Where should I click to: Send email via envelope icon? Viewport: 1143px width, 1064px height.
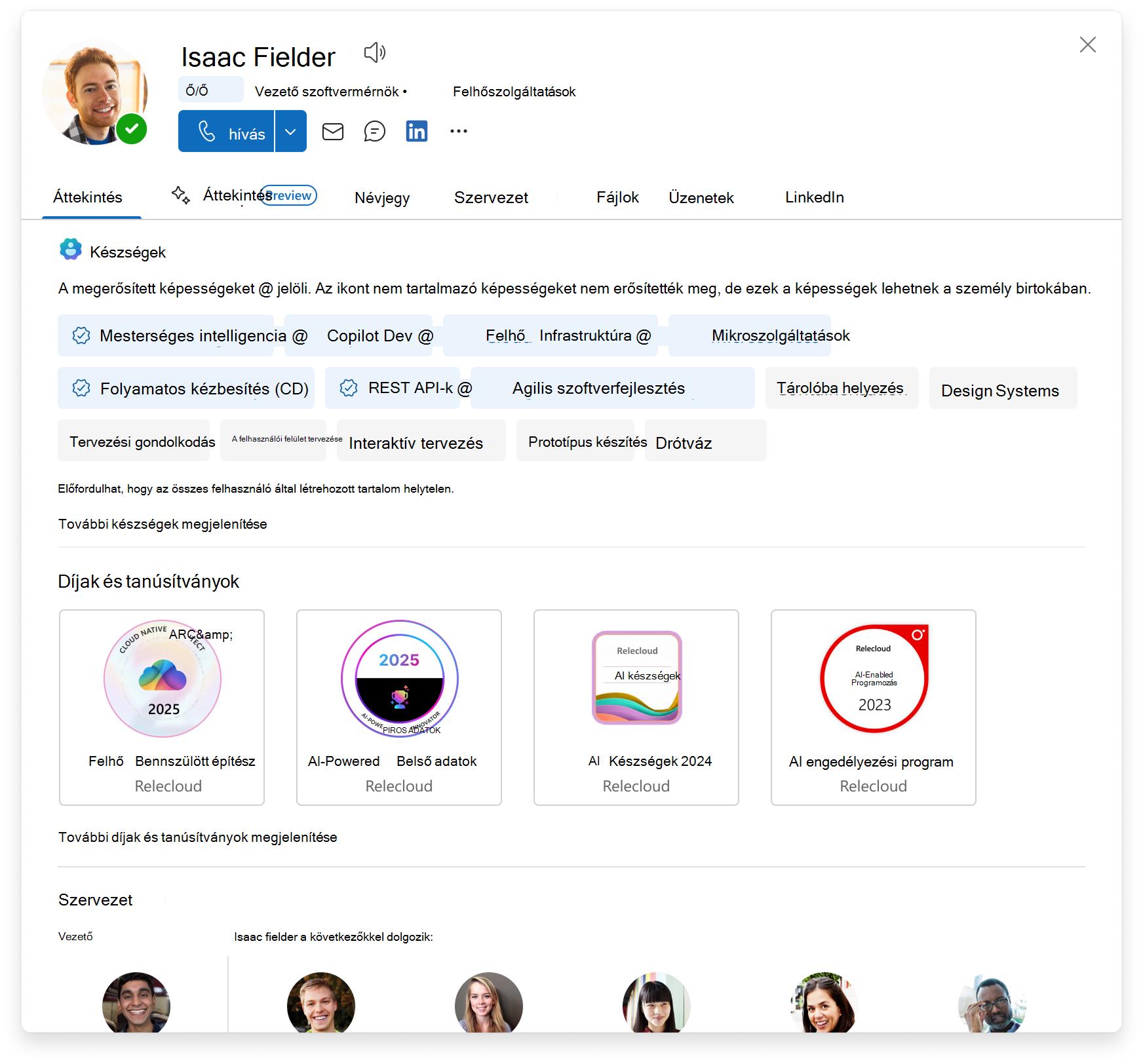333,132
